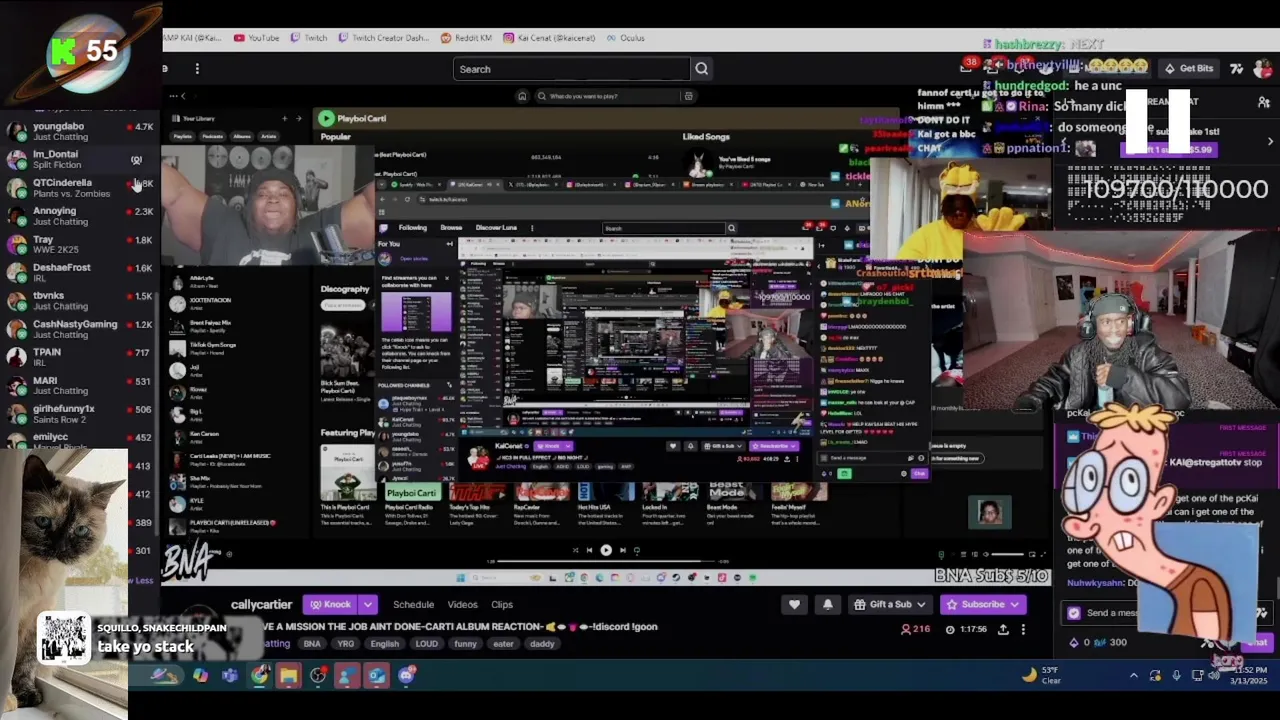The width and height of the screenshot is (1280, 720).
Task: Expand the system tray hidden icons chevron
Action: coord(1133,676)
